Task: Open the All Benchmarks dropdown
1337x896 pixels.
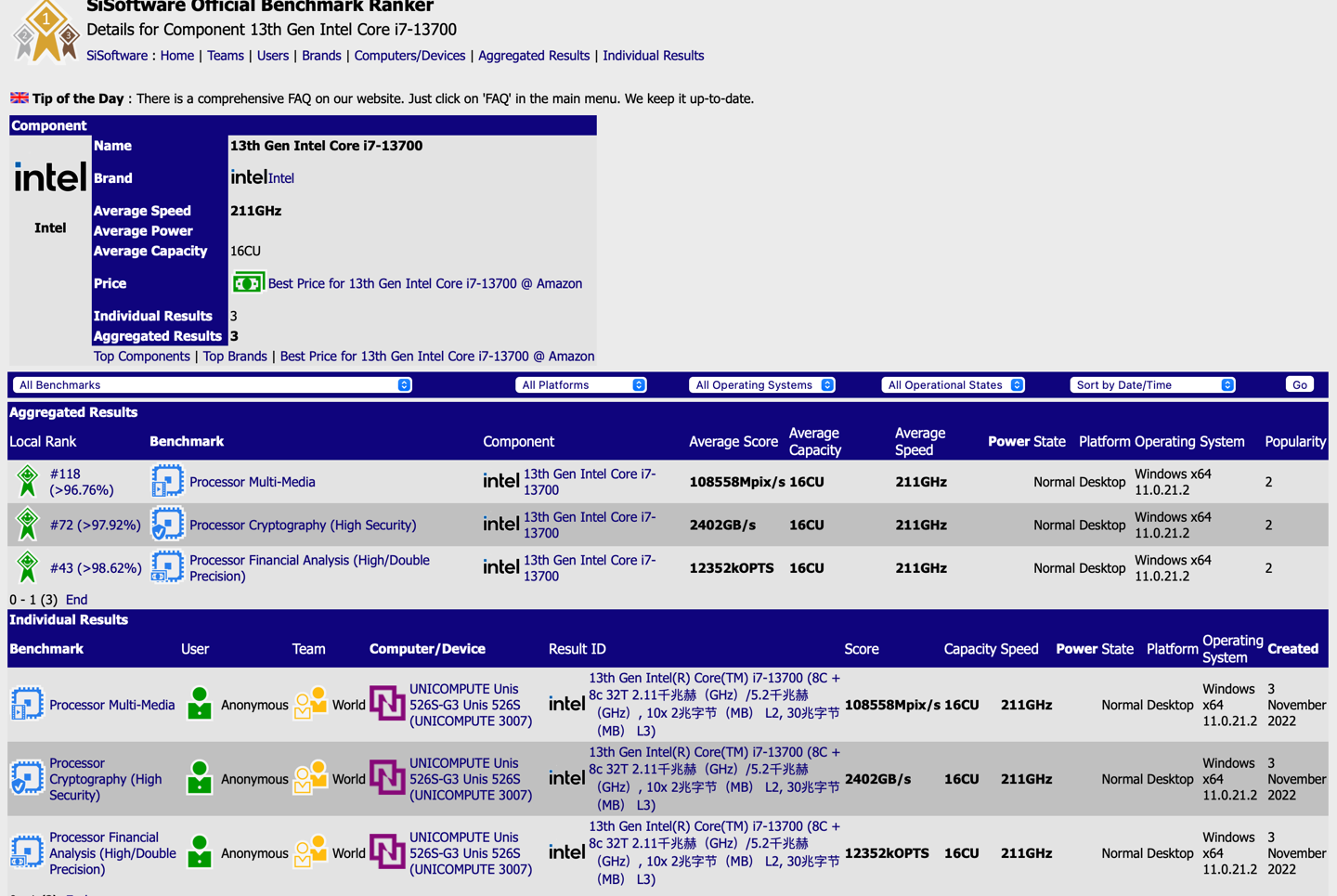Action: (213, 384)
